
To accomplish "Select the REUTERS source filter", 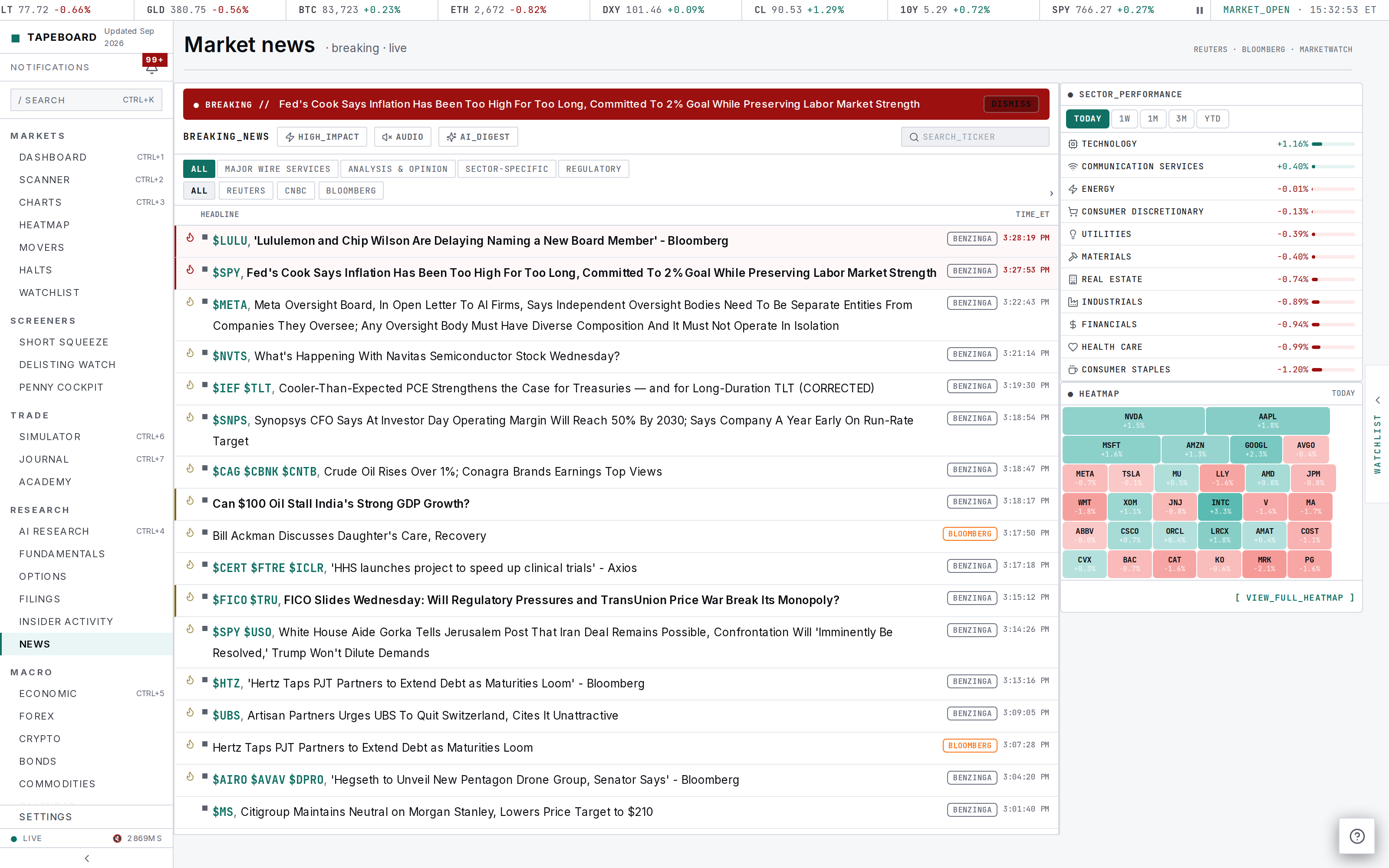I will pos(246,191).
